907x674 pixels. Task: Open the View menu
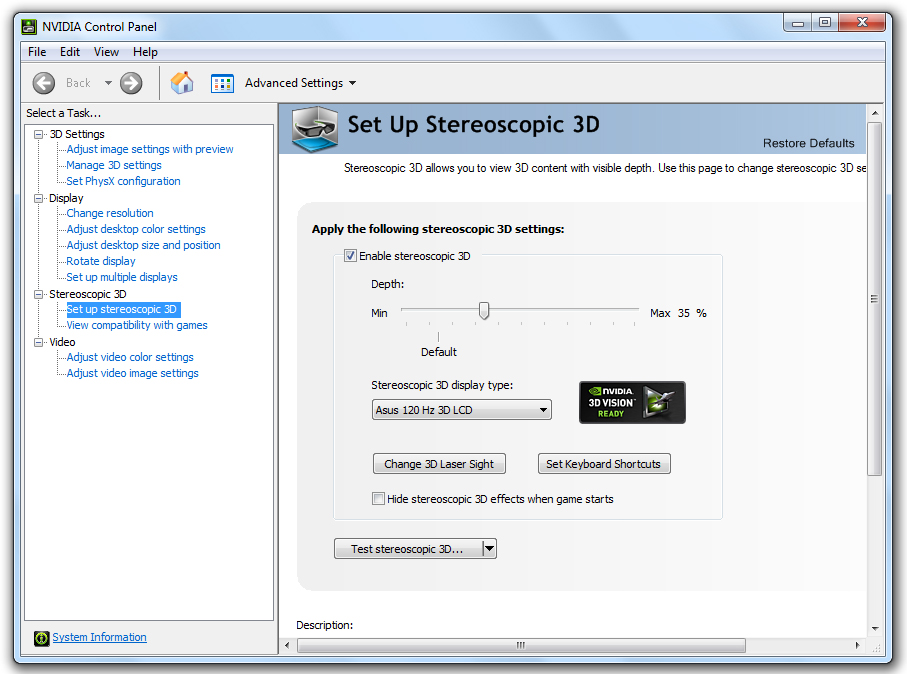(x=106, y=52)
